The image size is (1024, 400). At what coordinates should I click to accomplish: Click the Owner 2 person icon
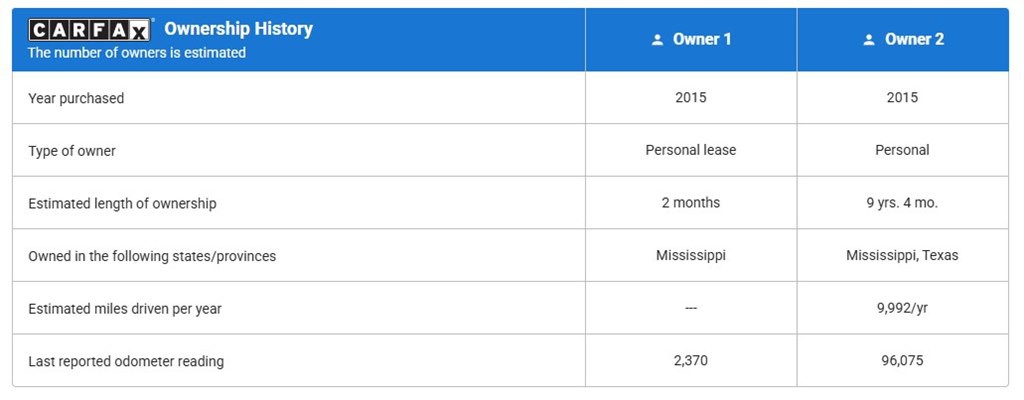869,40
